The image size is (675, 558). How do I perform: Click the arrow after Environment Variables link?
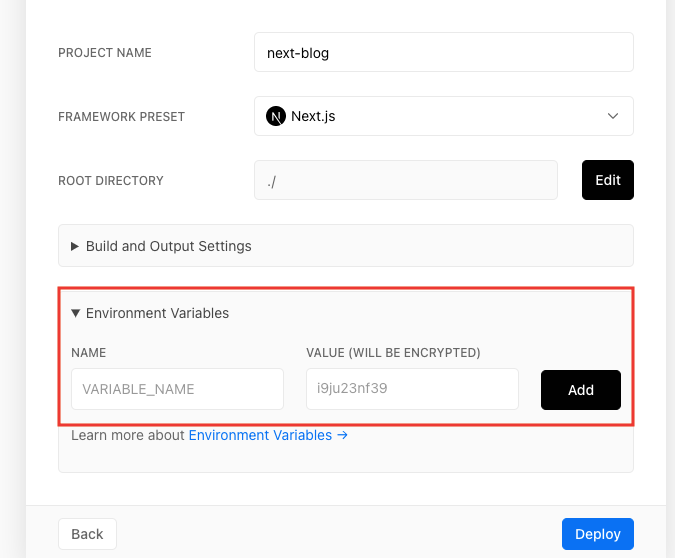(x=342, y=435)
